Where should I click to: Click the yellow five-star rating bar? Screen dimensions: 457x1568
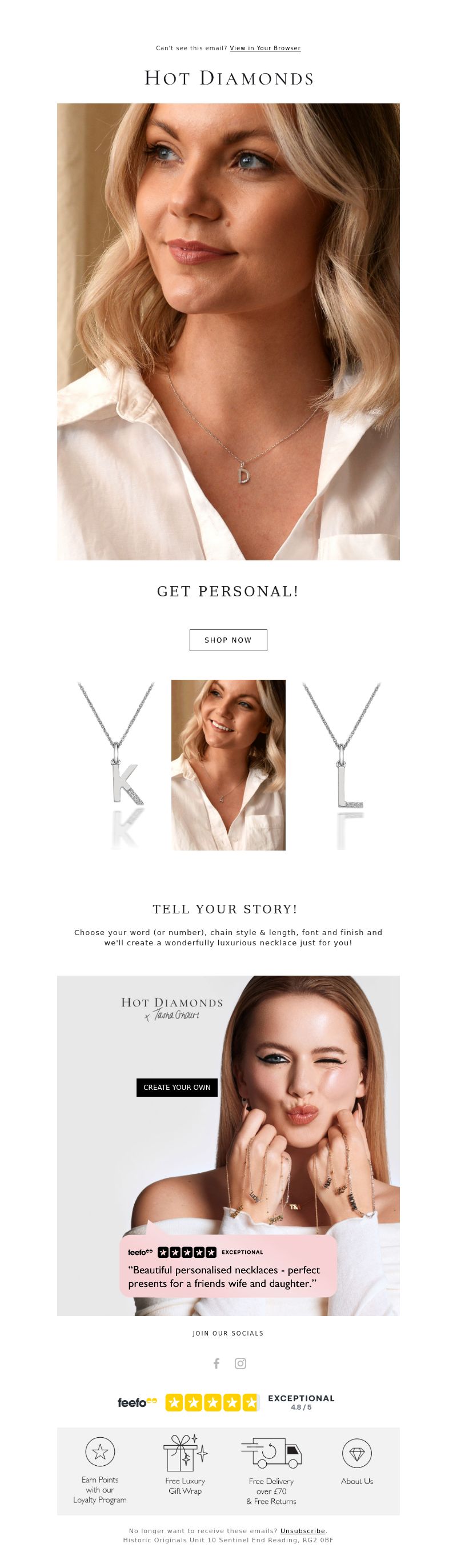213,1402
